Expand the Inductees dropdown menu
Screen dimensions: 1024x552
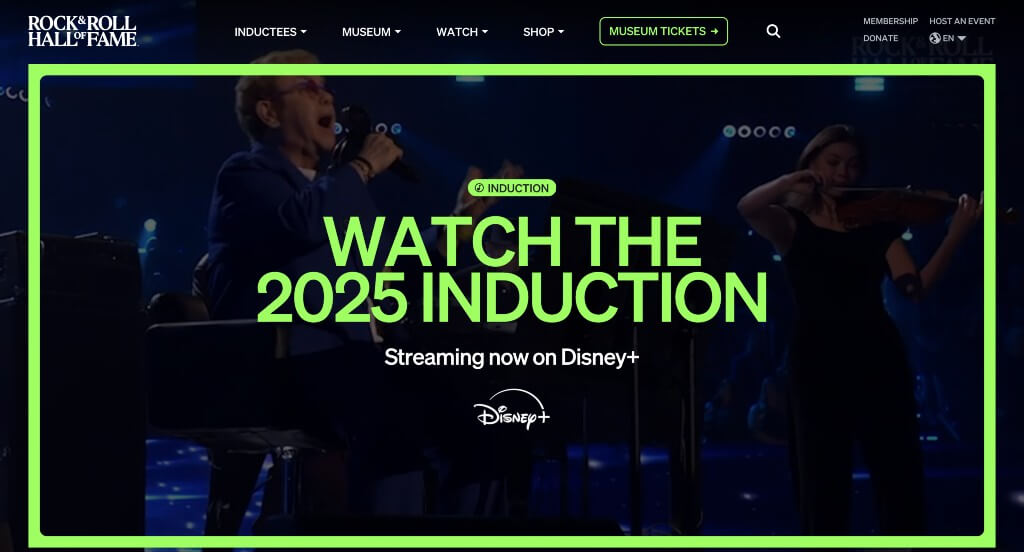(270, 32)
